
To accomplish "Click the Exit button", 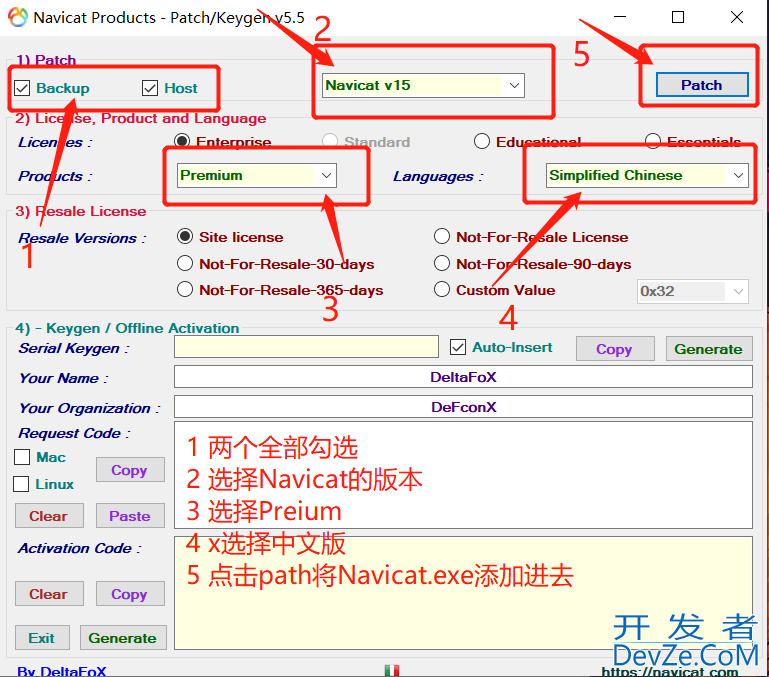I will click(x=42, y=638).
